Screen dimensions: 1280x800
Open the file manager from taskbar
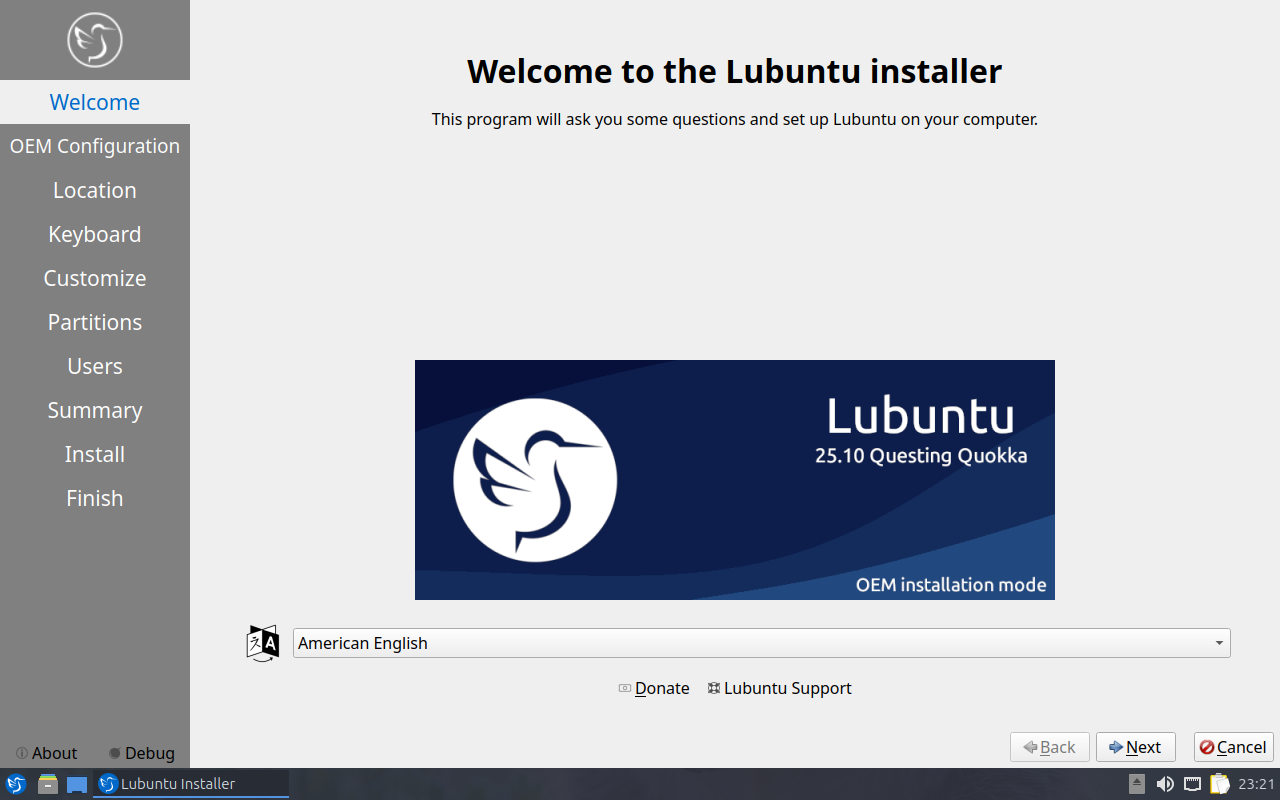[x=47, y=784]
